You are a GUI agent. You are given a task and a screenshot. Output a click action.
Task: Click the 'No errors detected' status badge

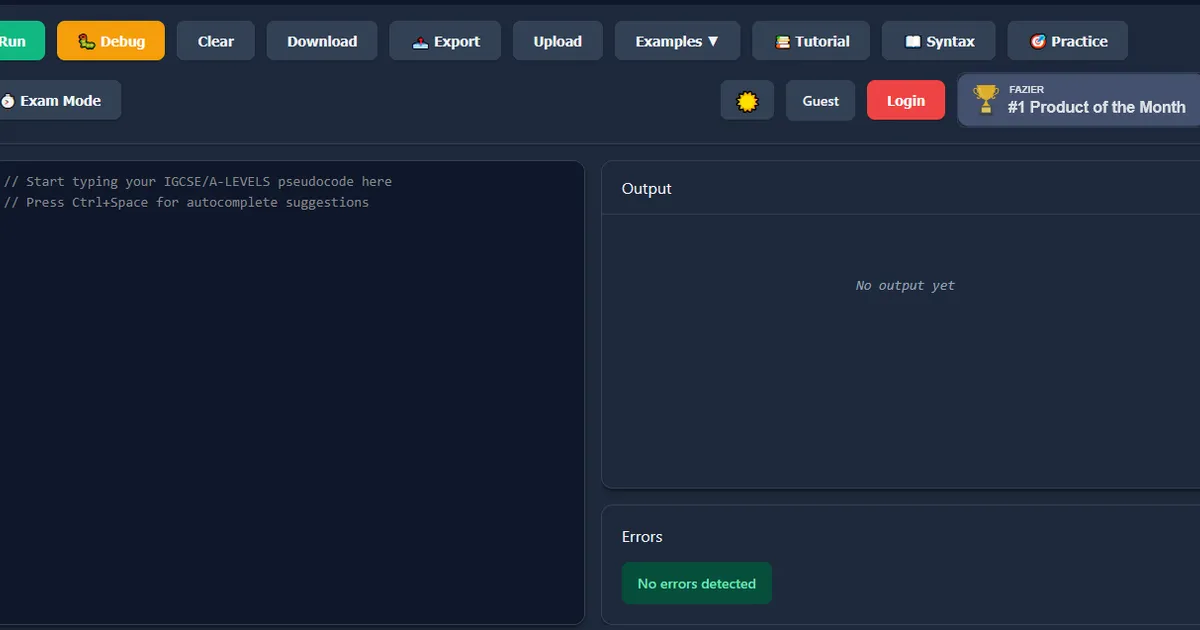[x=697, y=584]
